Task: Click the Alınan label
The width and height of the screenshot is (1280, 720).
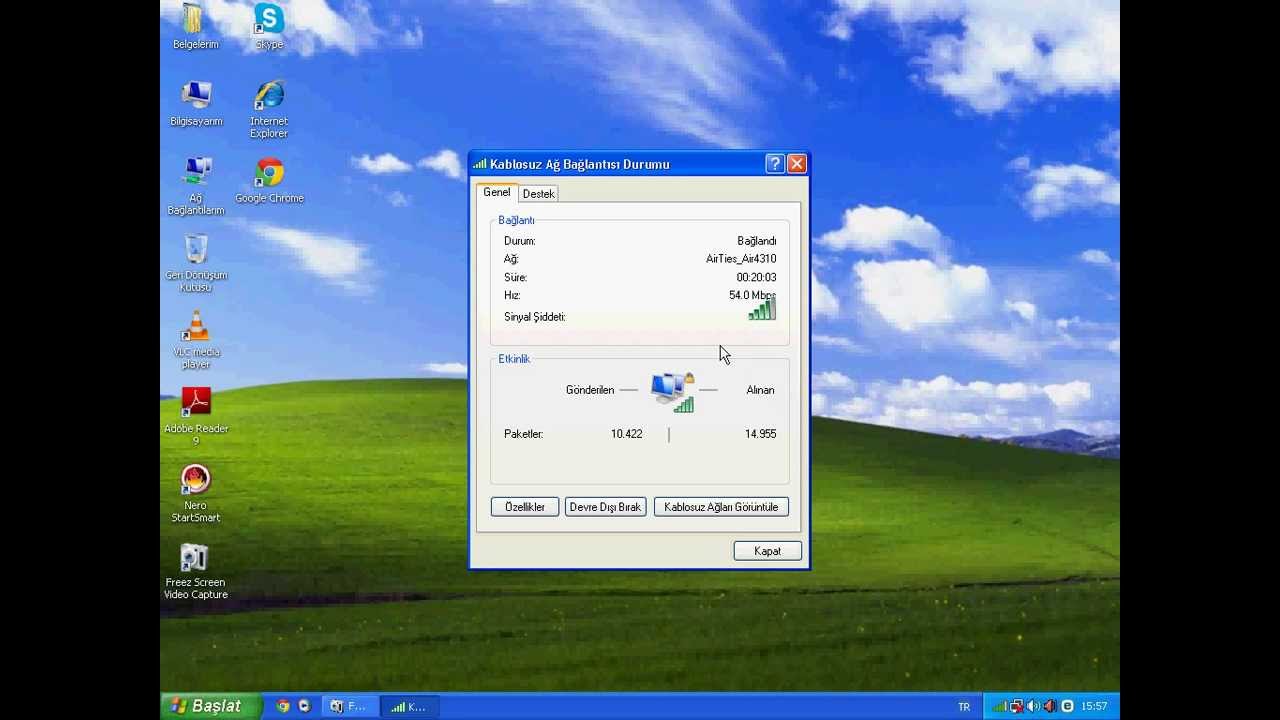Action: click(760, 390)
